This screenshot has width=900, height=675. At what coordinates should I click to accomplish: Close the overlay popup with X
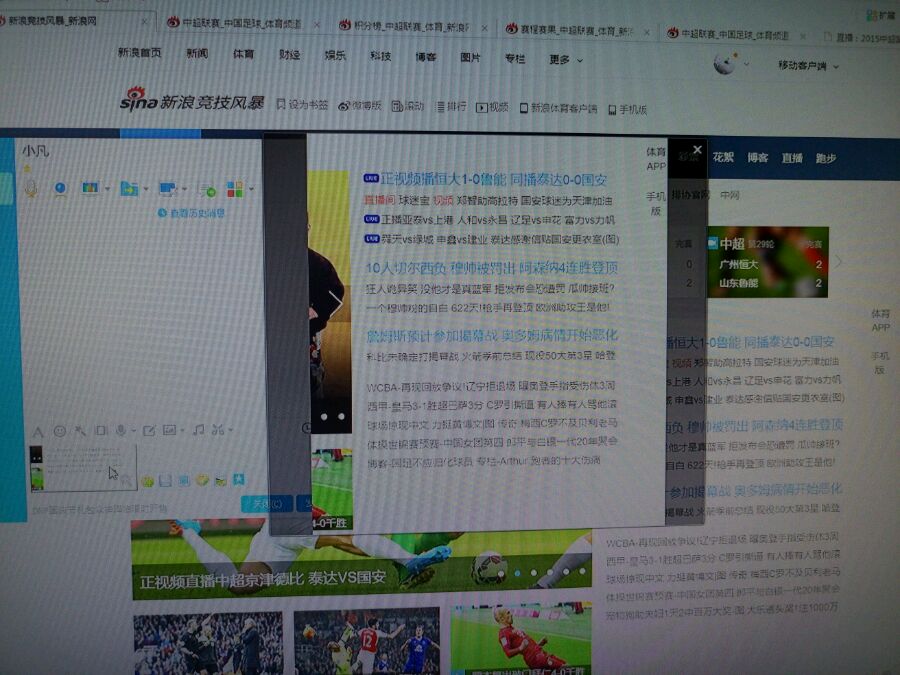[697, 150]
